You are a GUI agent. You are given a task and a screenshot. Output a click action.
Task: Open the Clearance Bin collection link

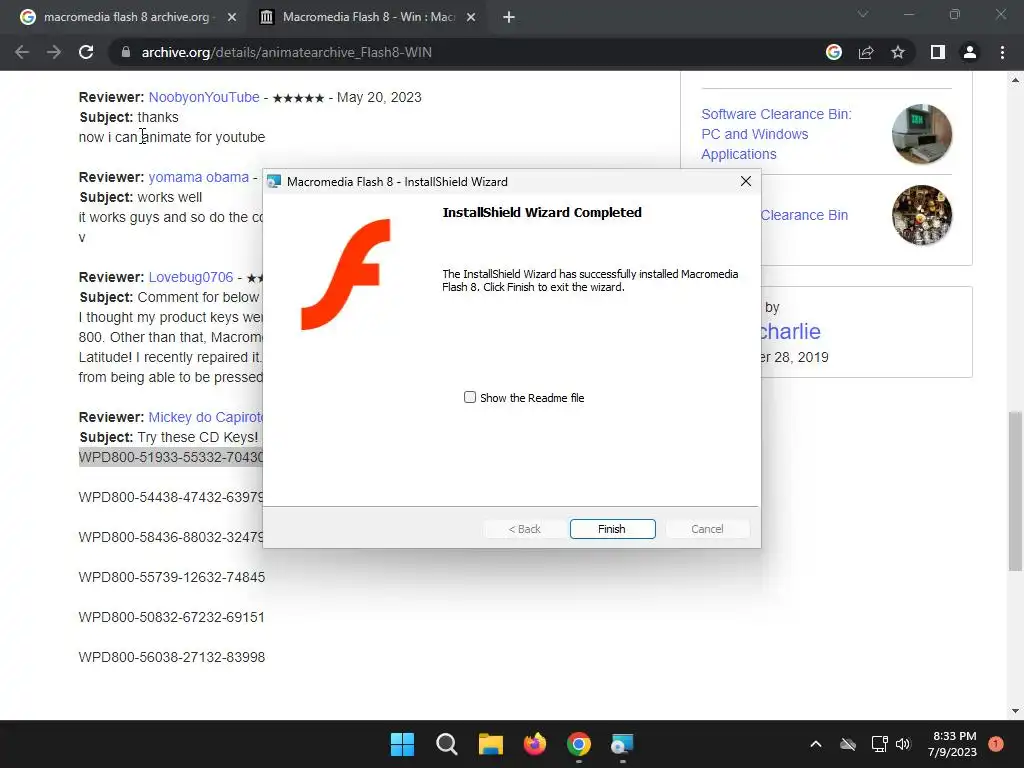tap(804, 215)
